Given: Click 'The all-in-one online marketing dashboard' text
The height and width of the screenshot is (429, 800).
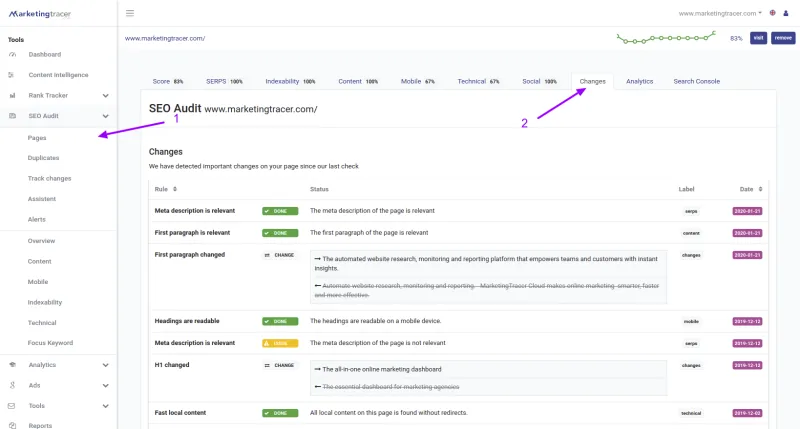Looking at the screenshot, I should (x=382, y=369).
